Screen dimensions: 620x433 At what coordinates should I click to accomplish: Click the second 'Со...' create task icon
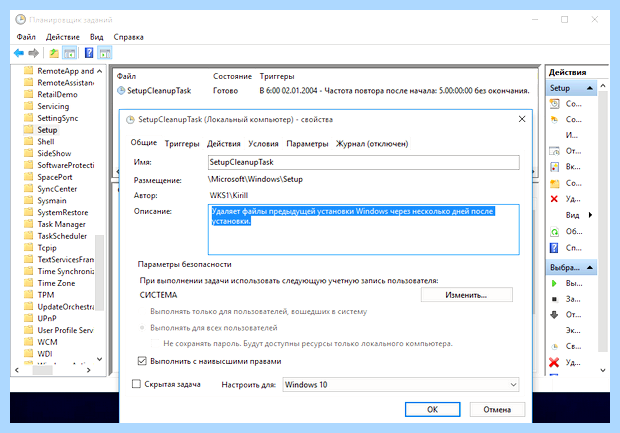[x=555, y=119]
